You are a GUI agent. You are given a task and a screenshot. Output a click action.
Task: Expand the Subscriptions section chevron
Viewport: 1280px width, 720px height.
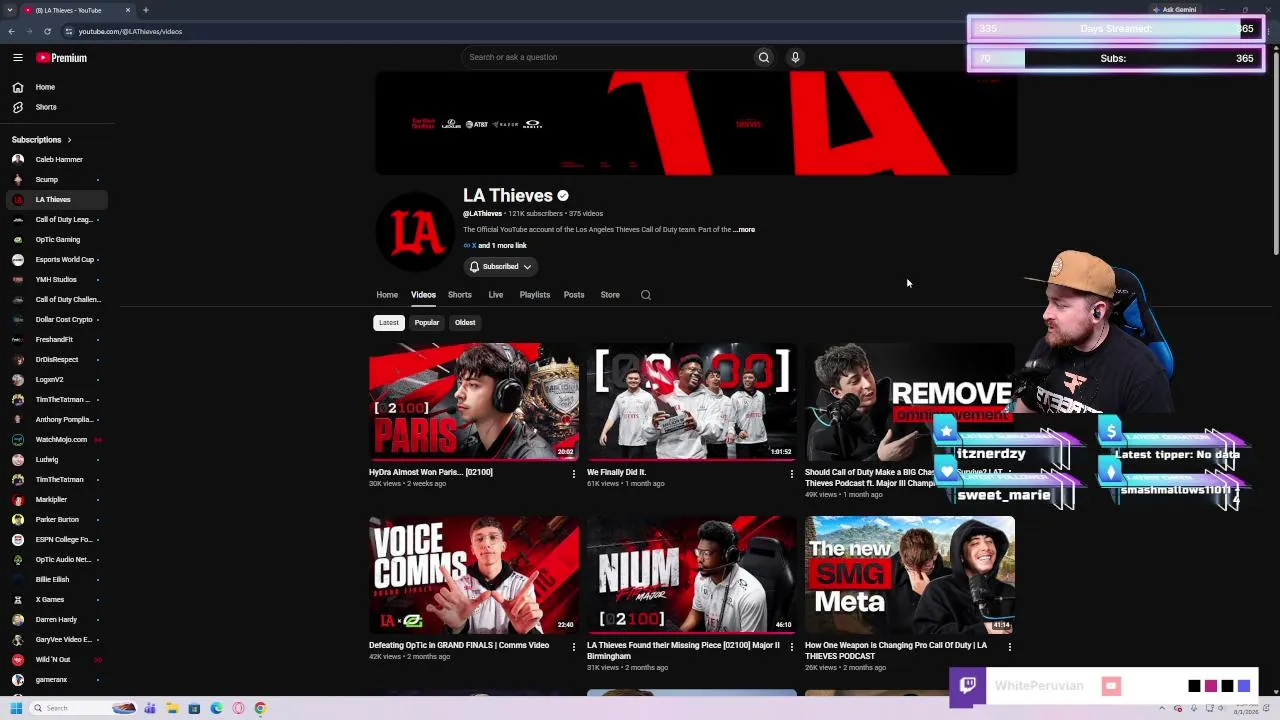coord(69,140)
